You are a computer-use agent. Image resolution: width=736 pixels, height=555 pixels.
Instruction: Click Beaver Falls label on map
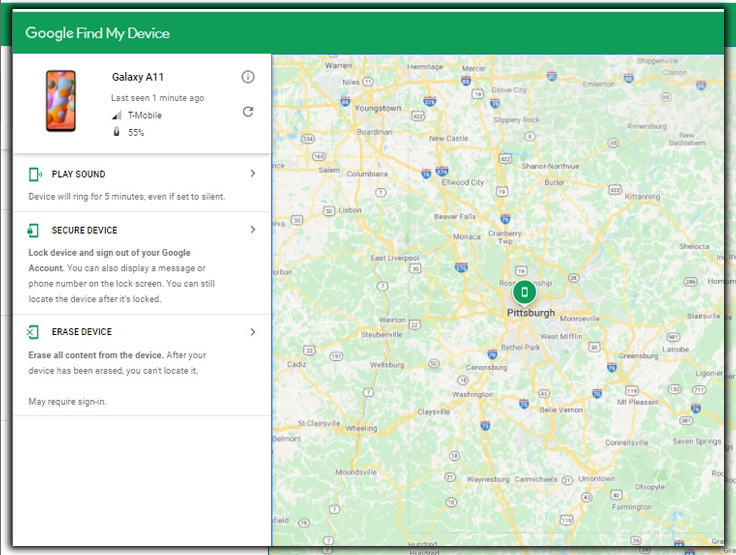455,216
